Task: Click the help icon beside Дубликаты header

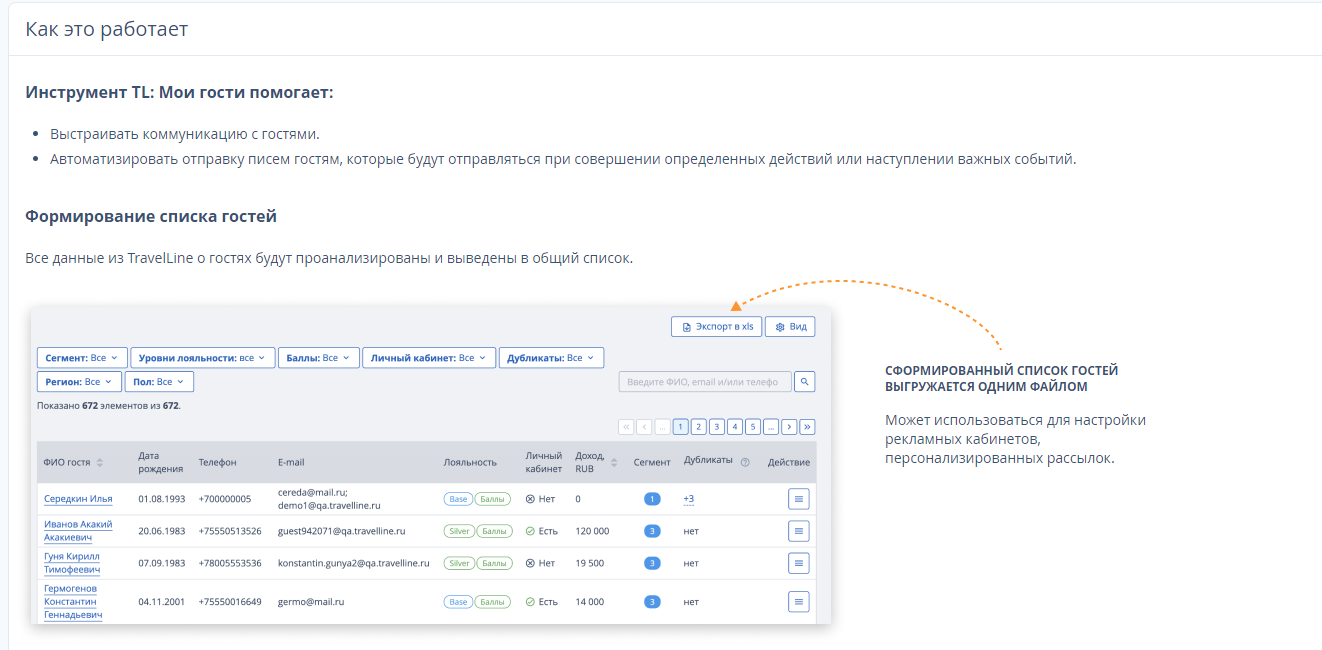Action: 745,462
